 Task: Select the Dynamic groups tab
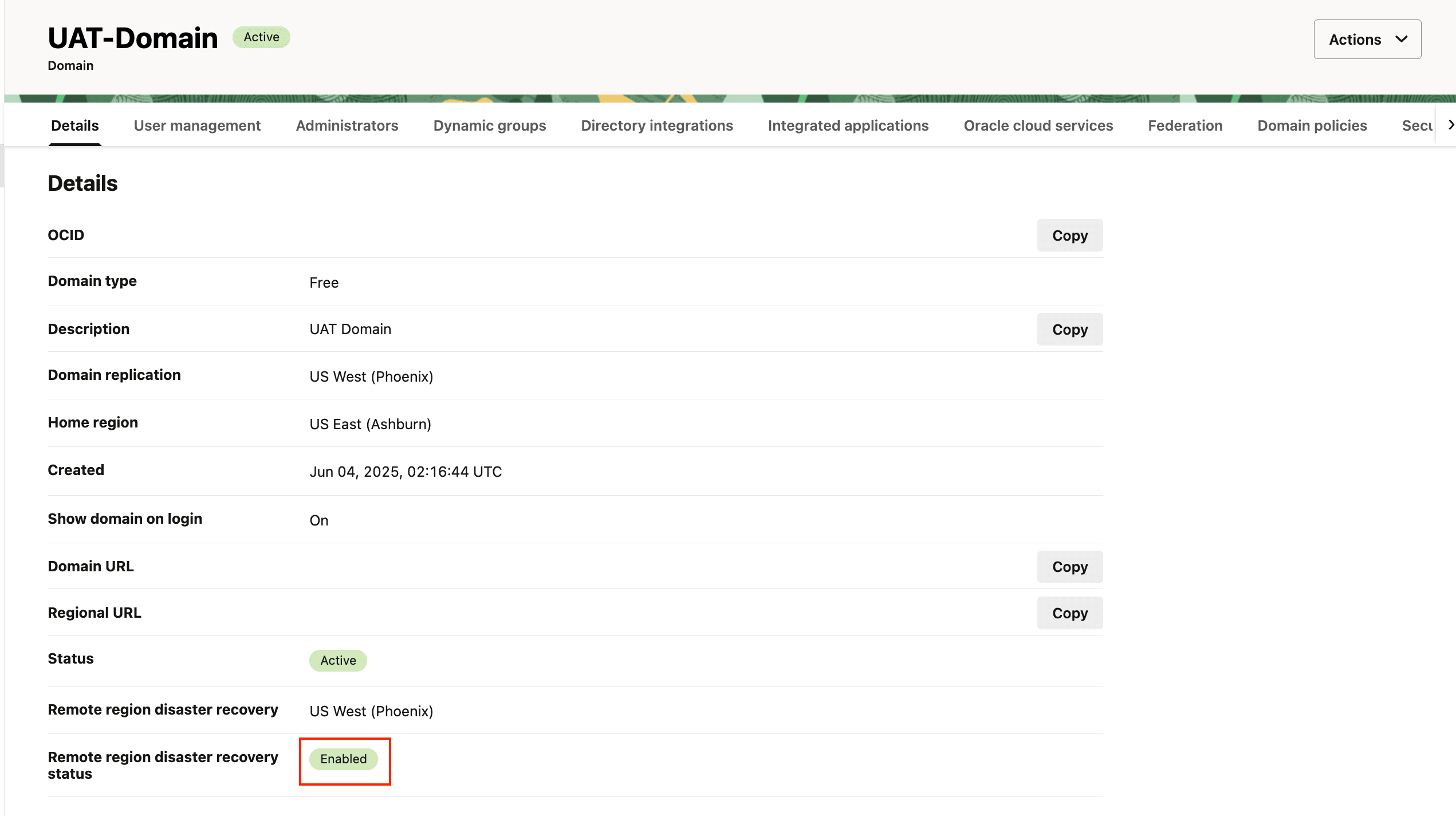click(489, 125)
